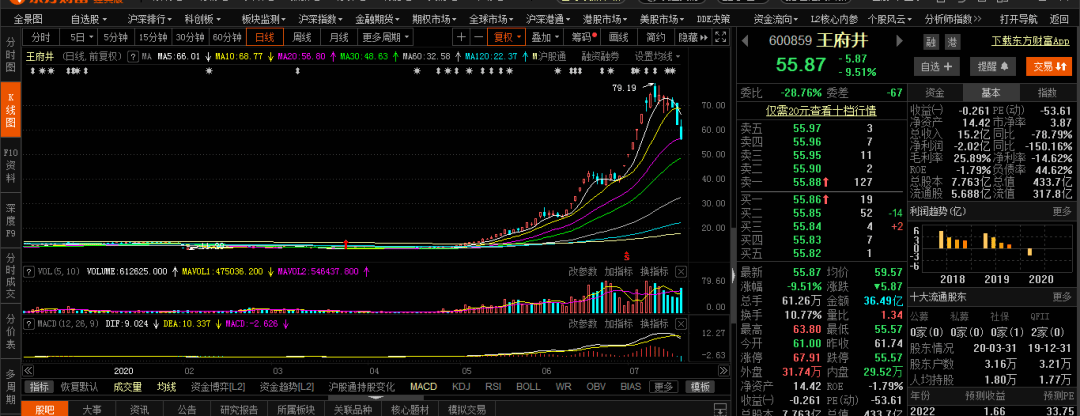Toggle the MACD indicator
This screenshot has height=416, width=1080.
point(423,387)
